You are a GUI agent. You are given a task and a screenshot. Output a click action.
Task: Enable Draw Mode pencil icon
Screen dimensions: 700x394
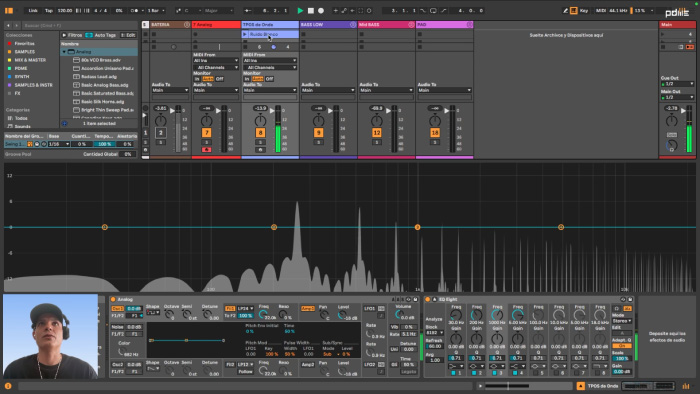pos(565,10)
